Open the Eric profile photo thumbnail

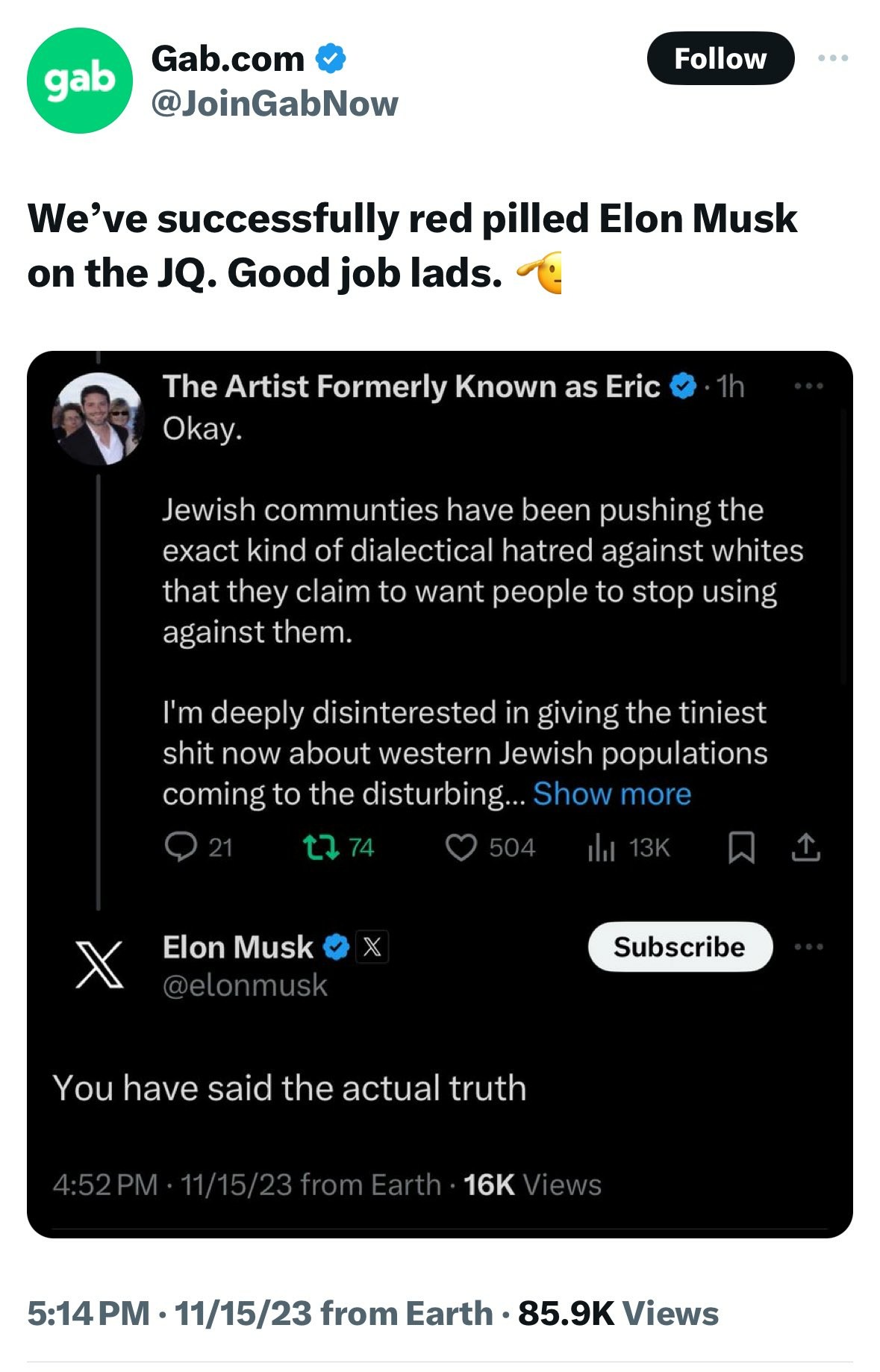coord(98,420)
